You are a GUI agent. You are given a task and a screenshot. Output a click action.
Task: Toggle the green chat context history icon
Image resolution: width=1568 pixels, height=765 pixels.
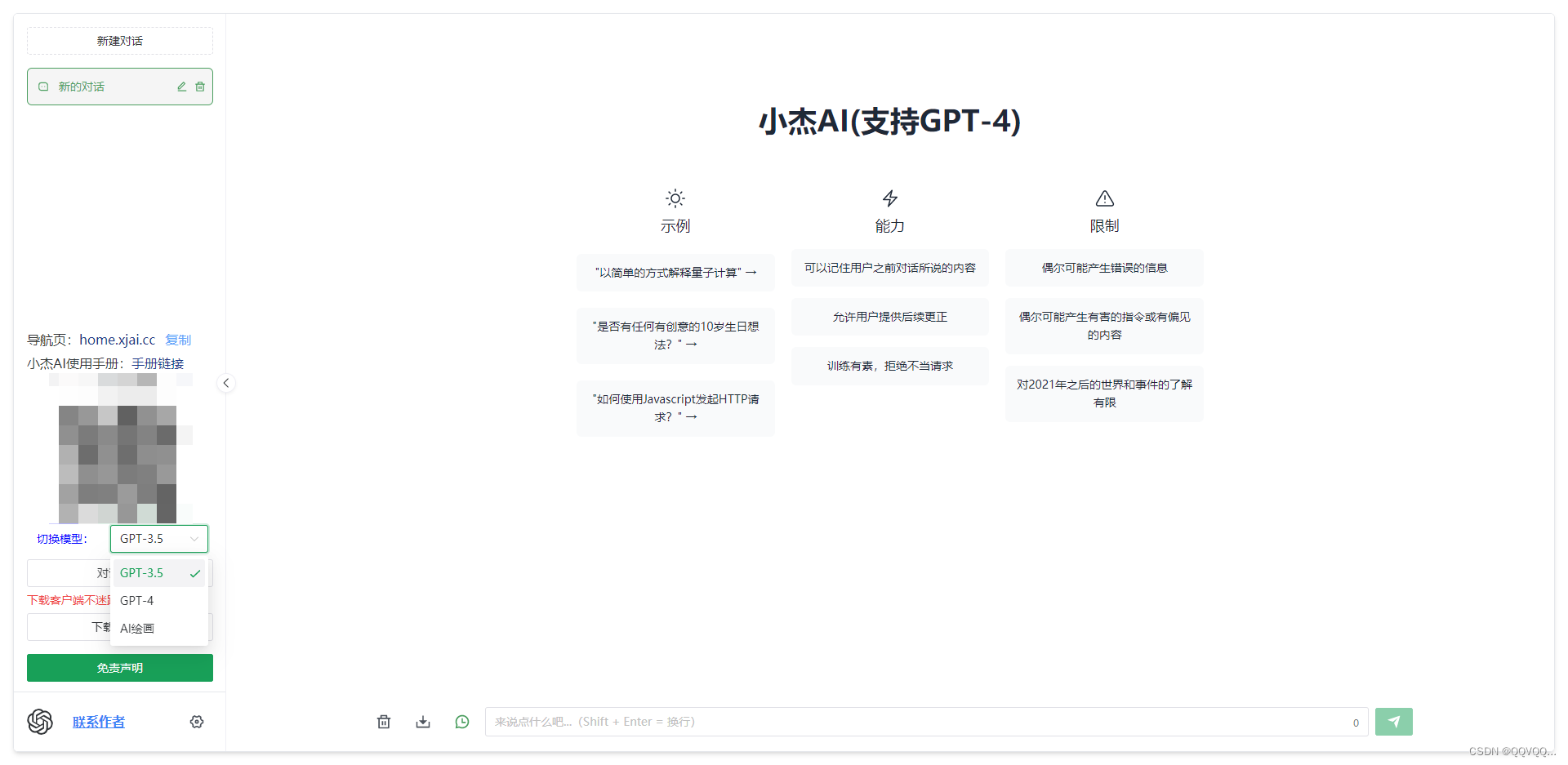(462, 722)
